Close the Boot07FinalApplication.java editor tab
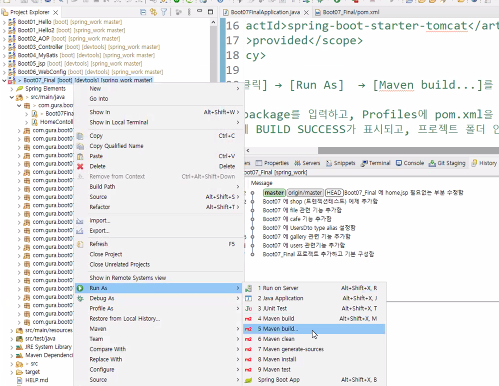The width and height of the screenshot is (499, 386). pos(306,12)
